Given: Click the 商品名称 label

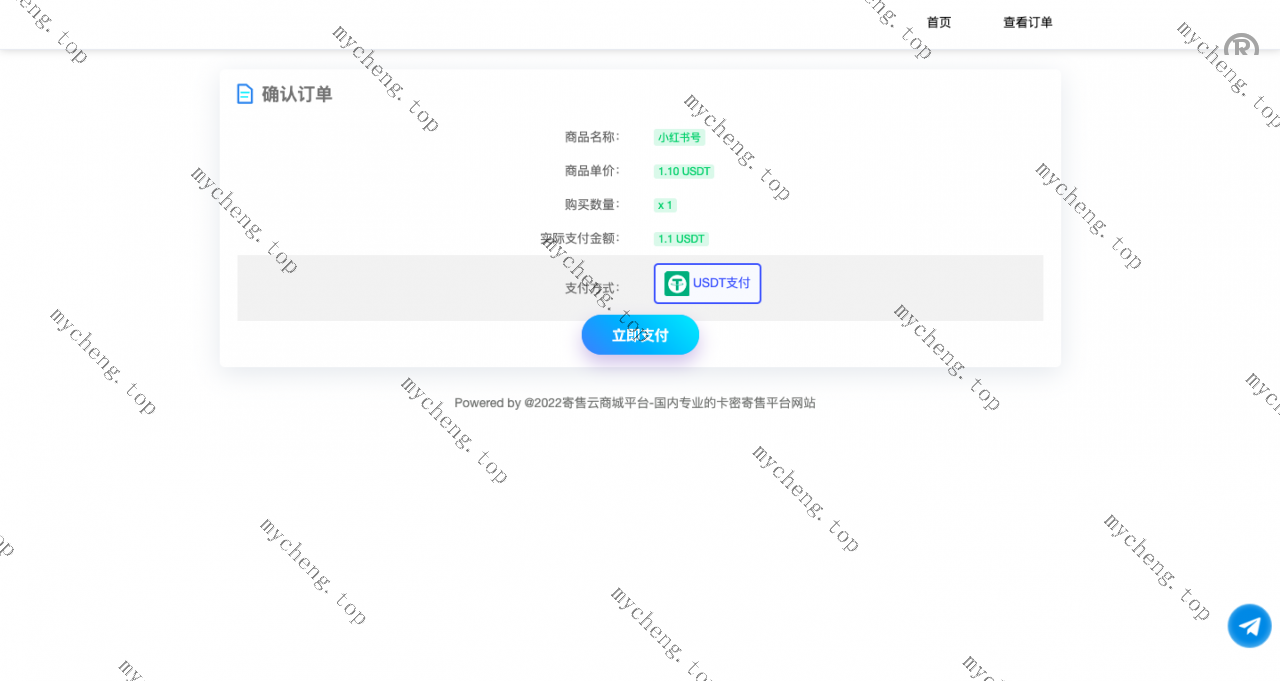Looking at the screenshot, I should point(592,137).
